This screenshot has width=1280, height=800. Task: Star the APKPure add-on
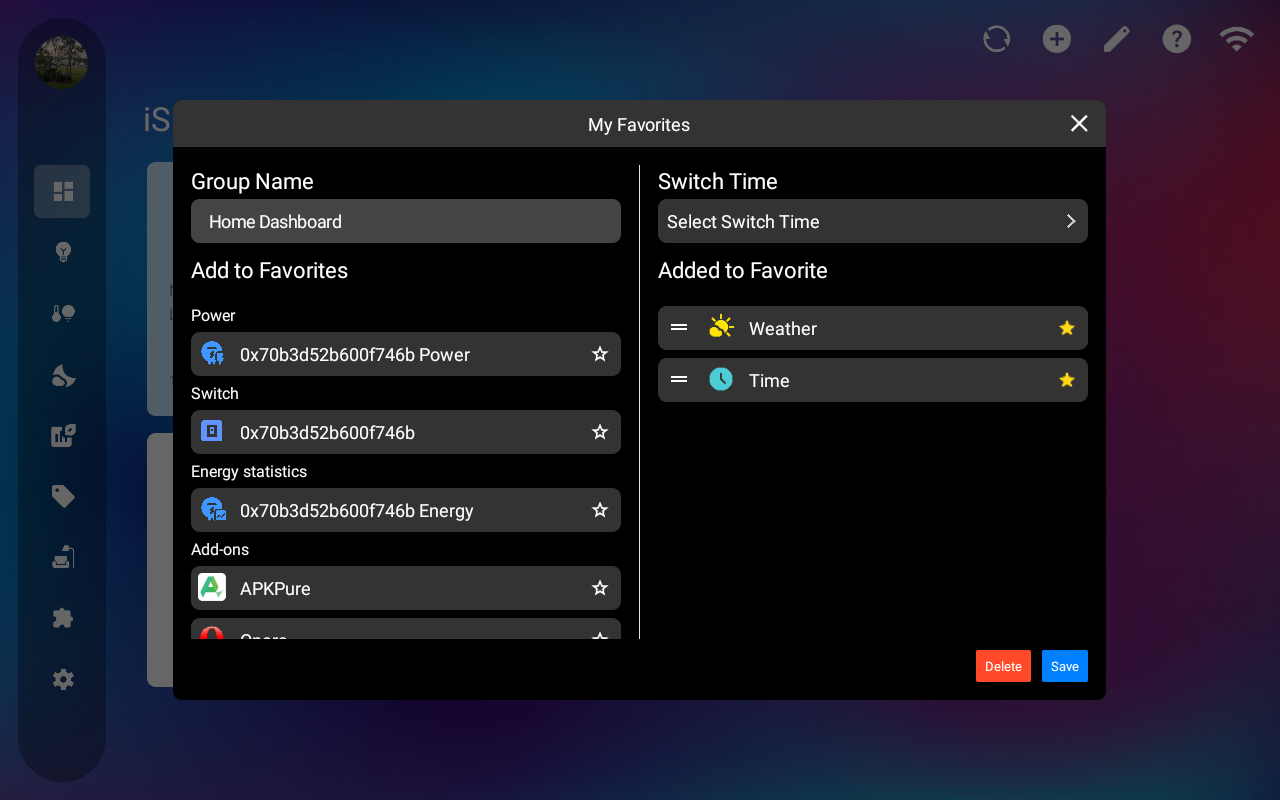[x=600, y=588]
